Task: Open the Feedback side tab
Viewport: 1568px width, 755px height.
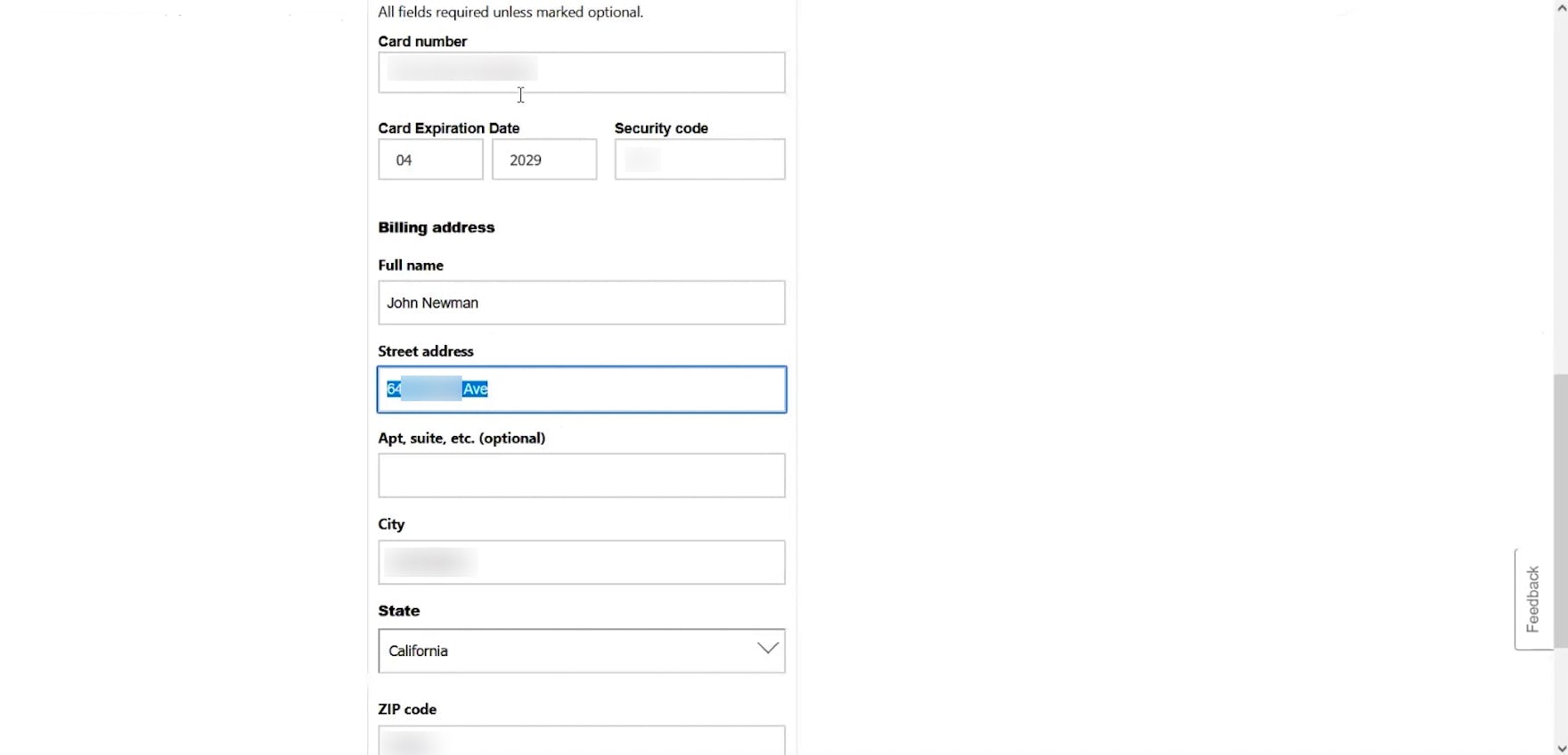Action: [1532, 599]
